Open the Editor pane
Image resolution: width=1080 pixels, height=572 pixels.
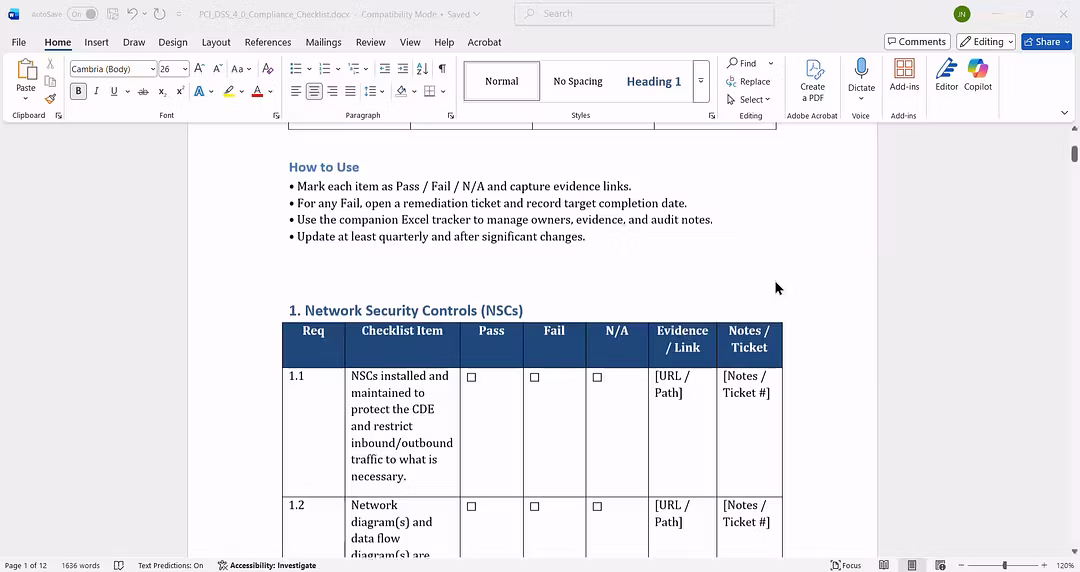pos(946,75)
